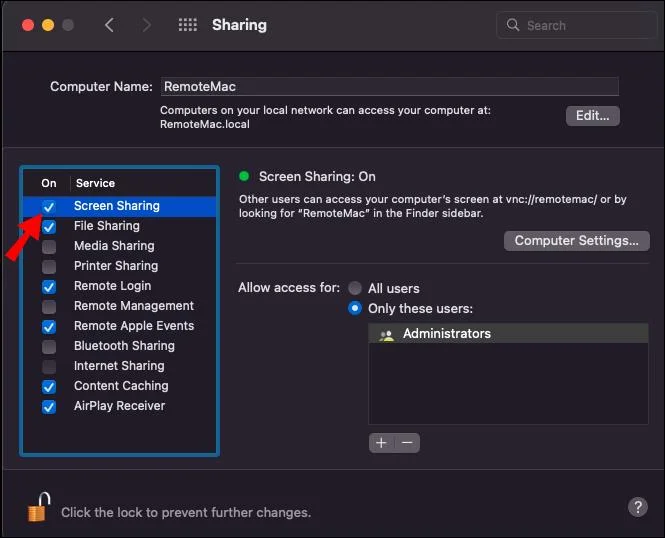Open the help question mark button

pos(637,508)
